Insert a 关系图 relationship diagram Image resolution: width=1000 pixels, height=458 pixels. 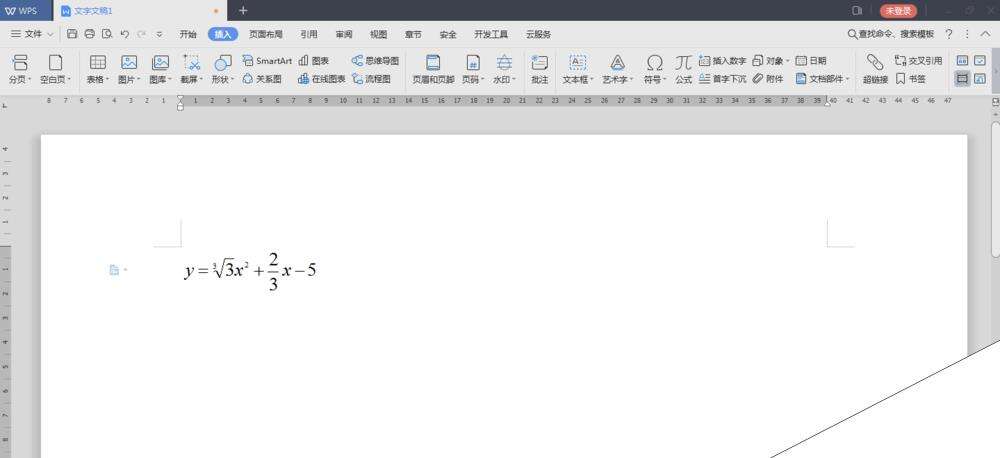(262, 79)
